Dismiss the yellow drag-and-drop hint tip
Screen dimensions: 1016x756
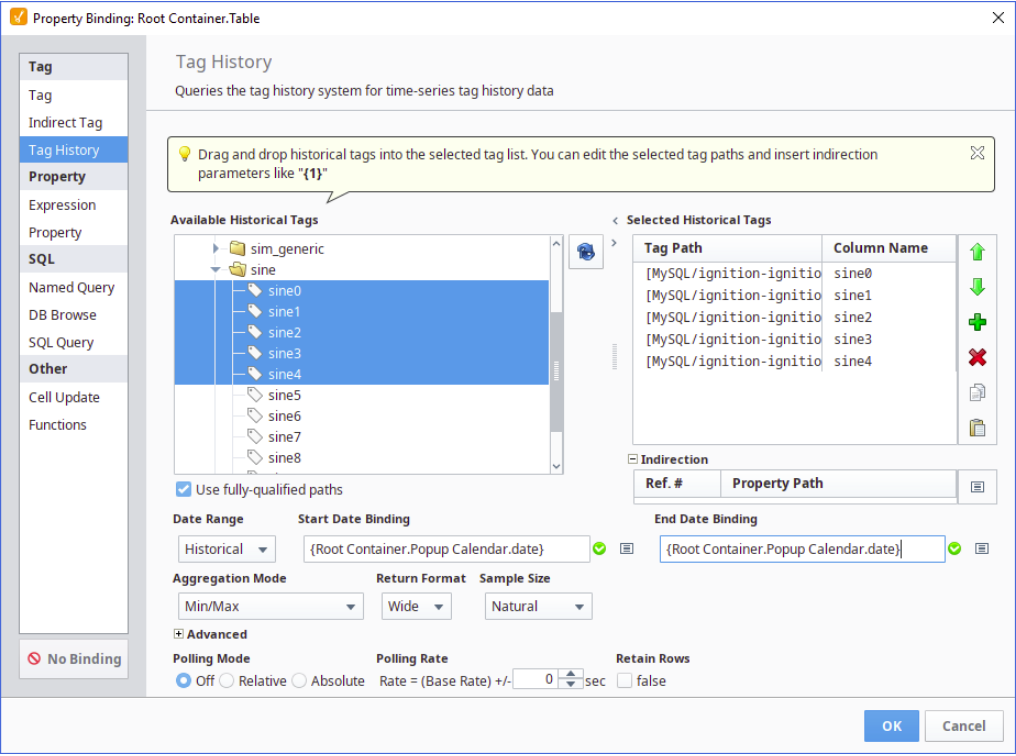coord(977,153)
